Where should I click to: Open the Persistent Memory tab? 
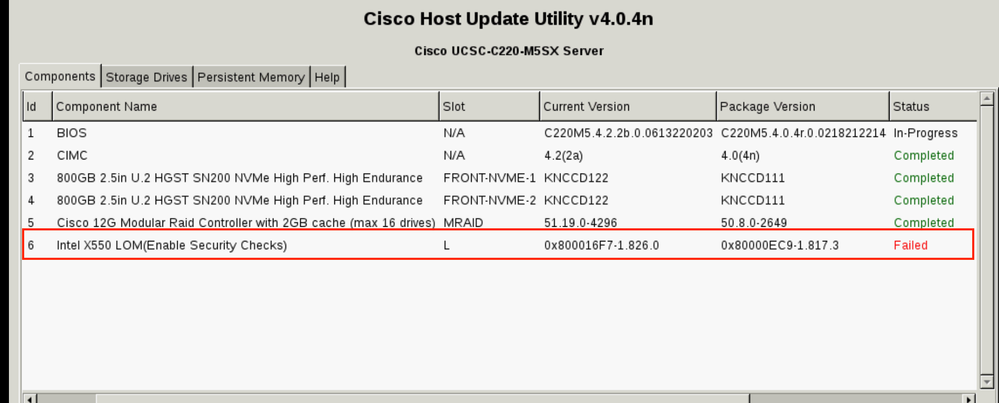251,77
